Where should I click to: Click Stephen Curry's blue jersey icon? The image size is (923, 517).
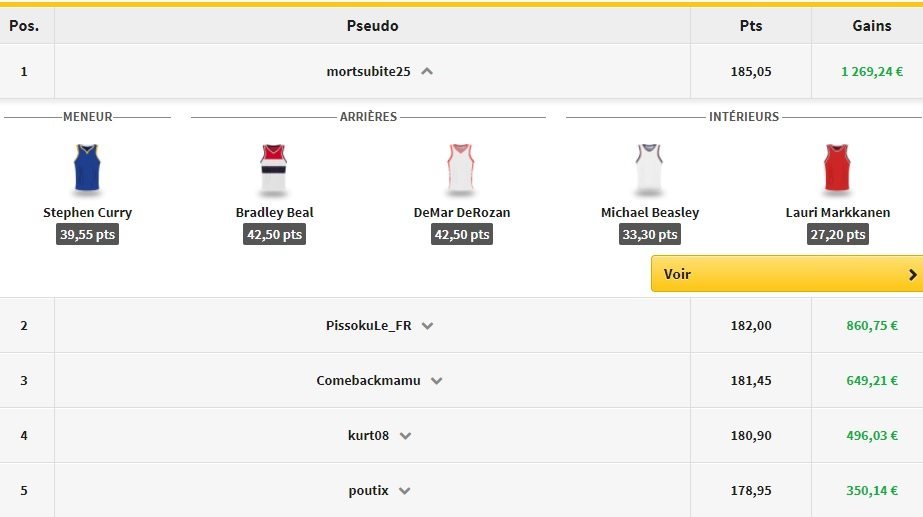[x=88, y=169]
